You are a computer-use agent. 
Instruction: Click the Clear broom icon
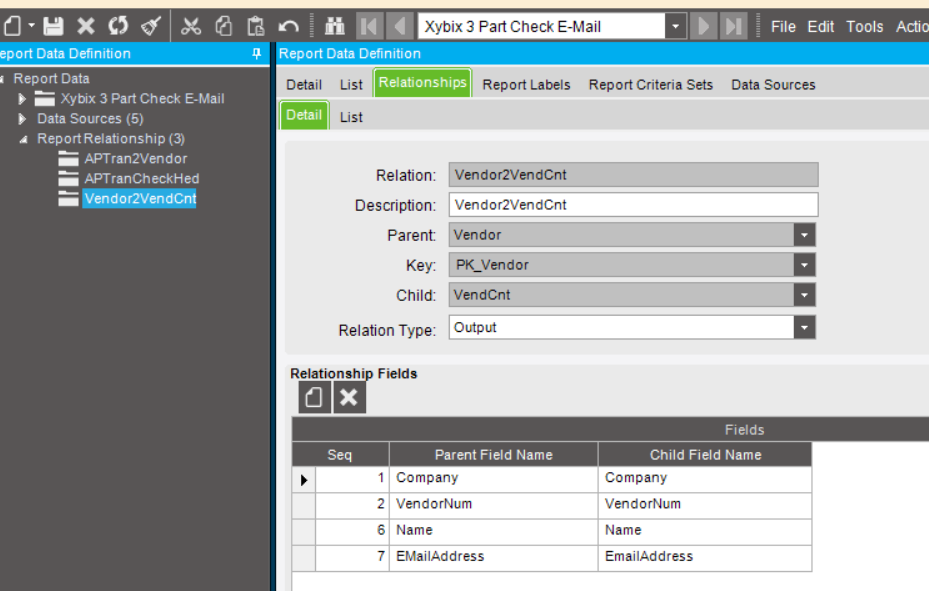pyautogui.click(x=150, y=26)
